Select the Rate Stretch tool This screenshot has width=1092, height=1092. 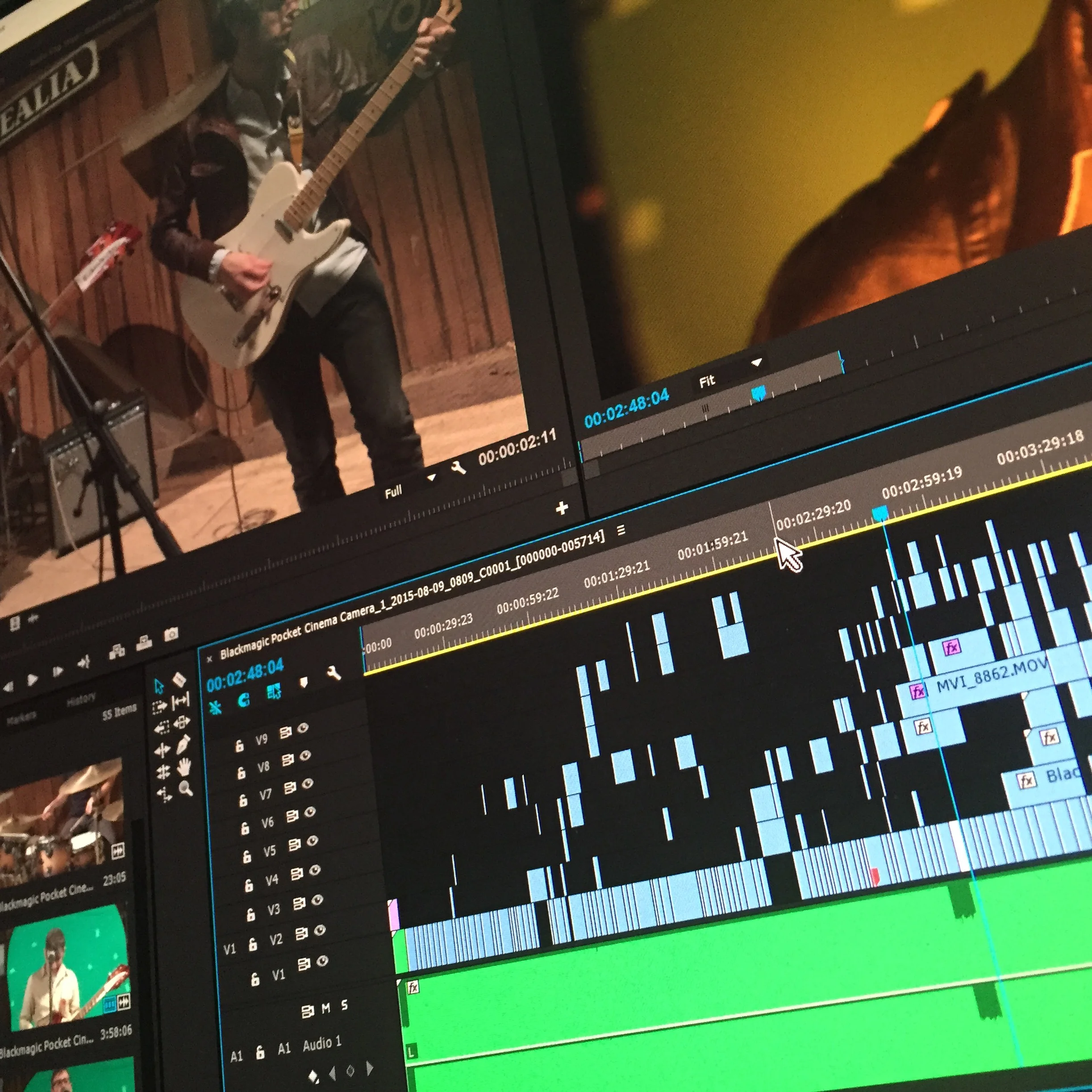click(x=164, y=794)
